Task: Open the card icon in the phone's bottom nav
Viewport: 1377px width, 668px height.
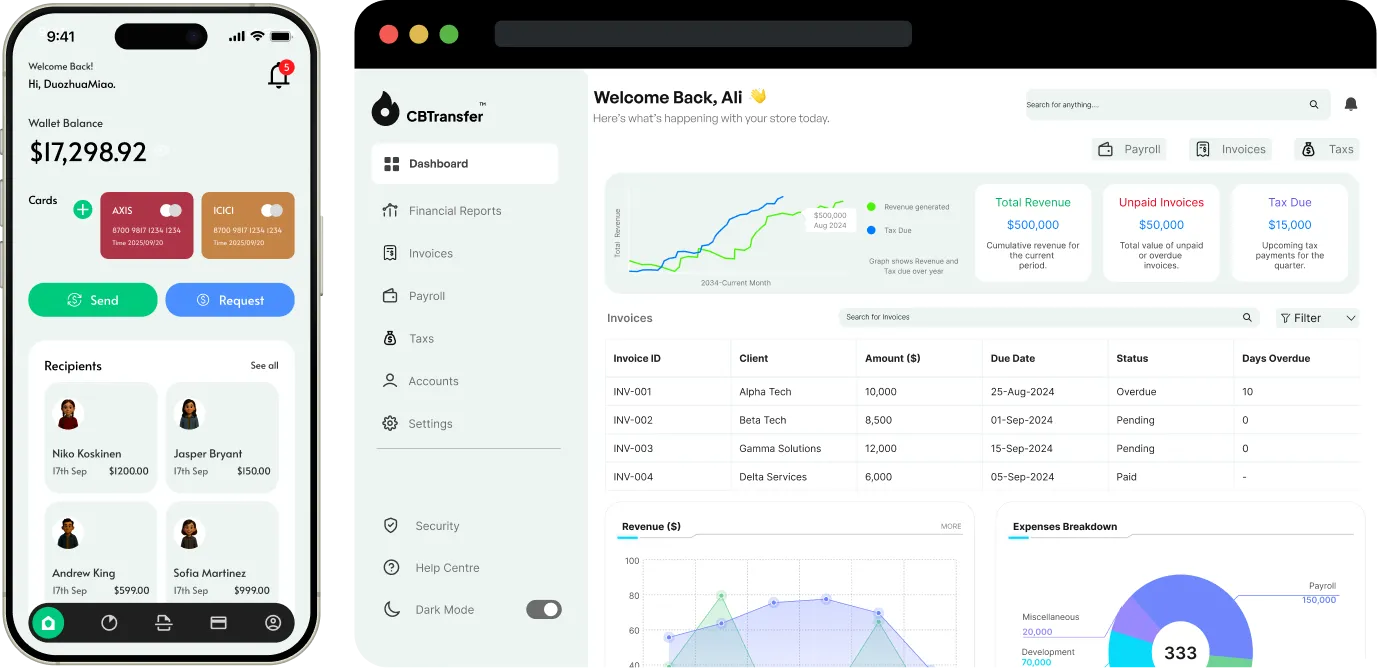Action: (218, 623)
